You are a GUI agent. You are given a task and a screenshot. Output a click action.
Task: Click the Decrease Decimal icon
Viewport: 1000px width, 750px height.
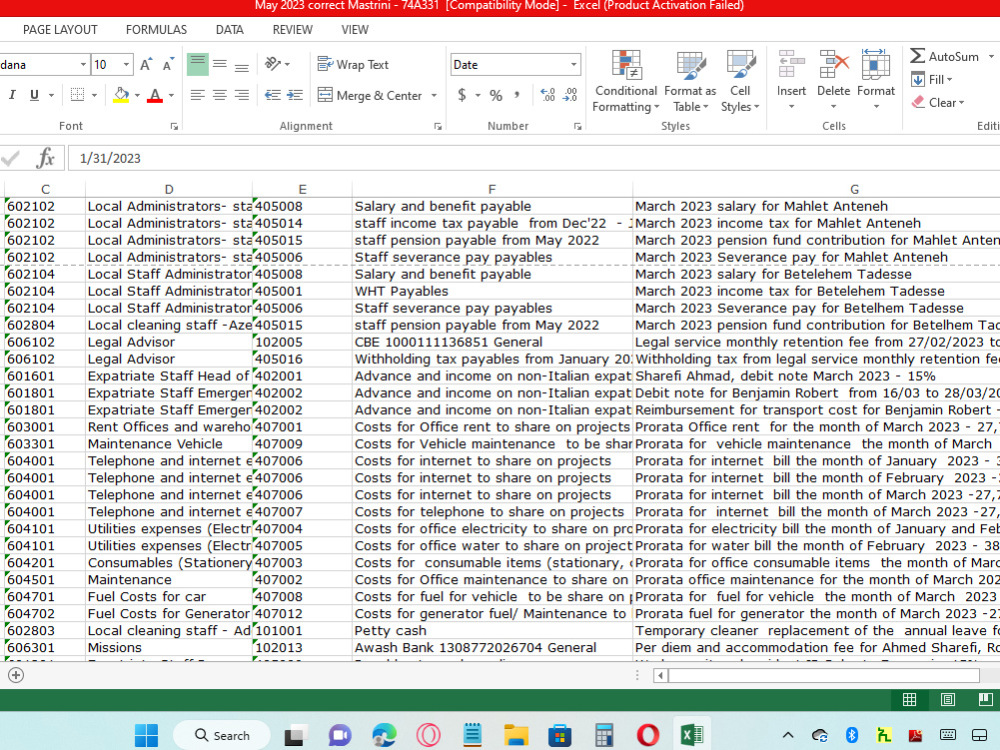pyautogui.click(x=570, y=95)
